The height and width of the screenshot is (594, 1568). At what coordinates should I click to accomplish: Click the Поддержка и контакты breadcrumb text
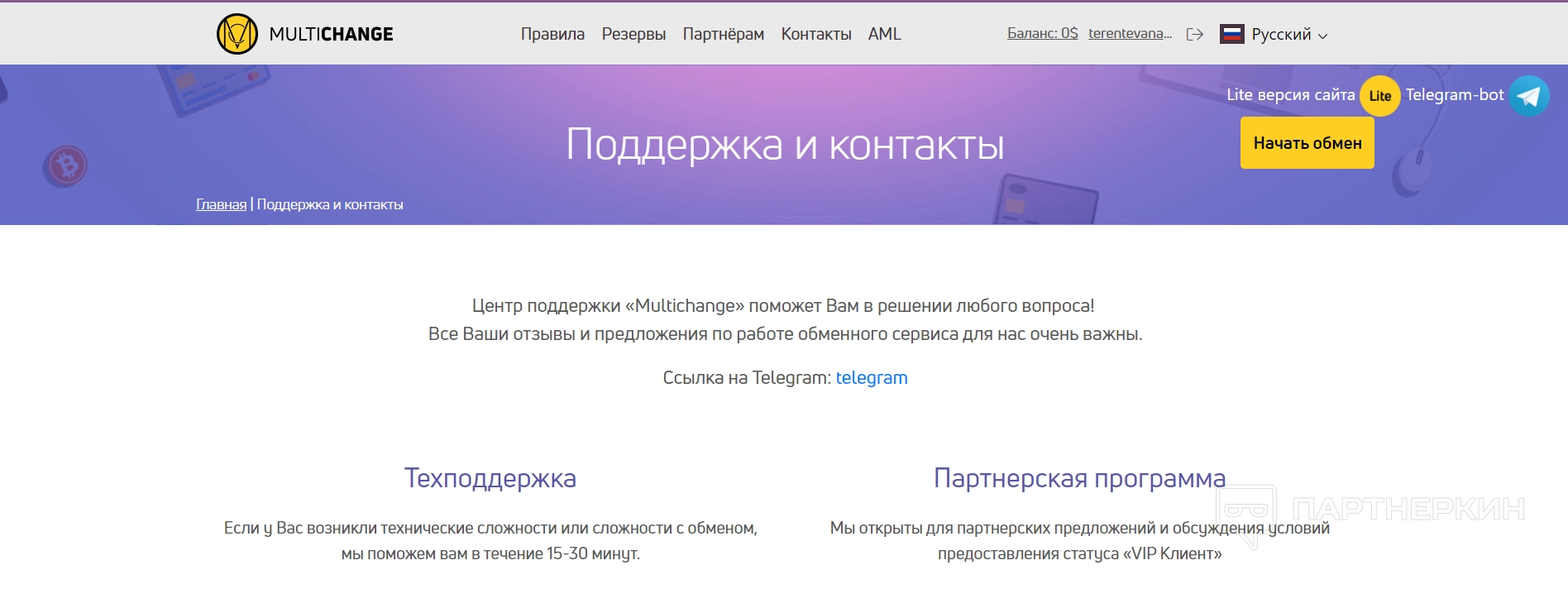point(330,204)
